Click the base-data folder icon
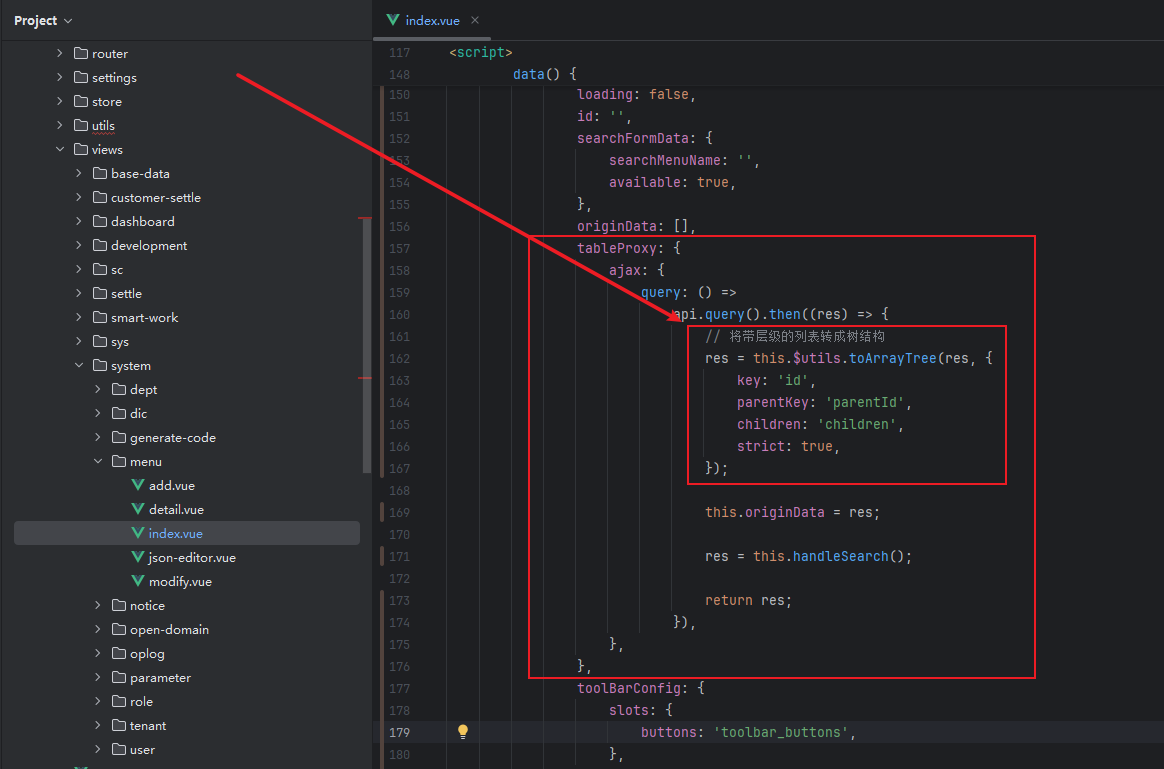 tap(100, 174)
